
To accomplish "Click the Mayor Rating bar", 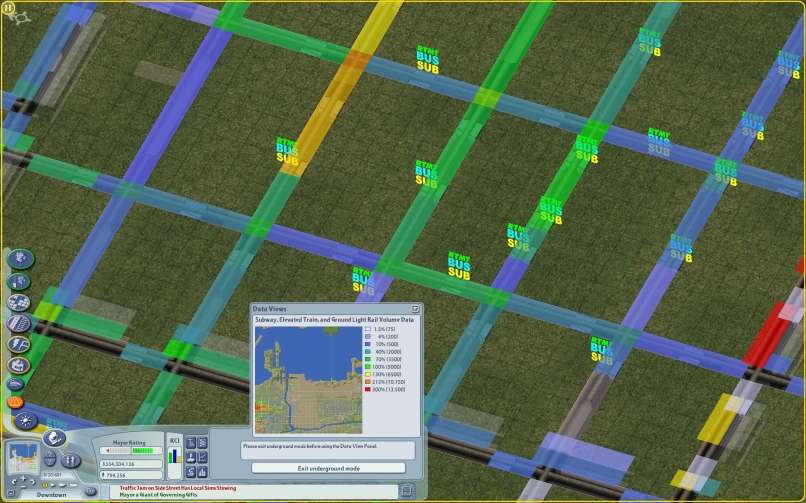I will [x=131, y=451].
